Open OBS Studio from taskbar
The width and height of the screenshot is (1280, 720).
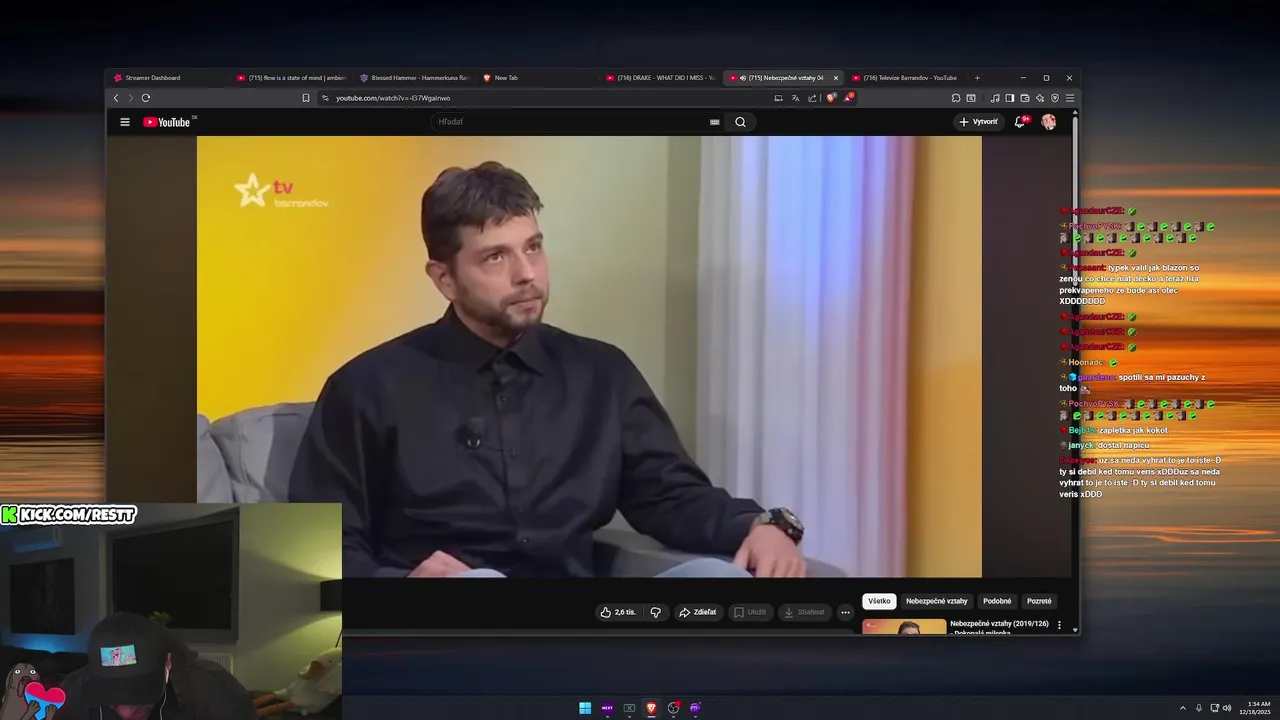673,708
